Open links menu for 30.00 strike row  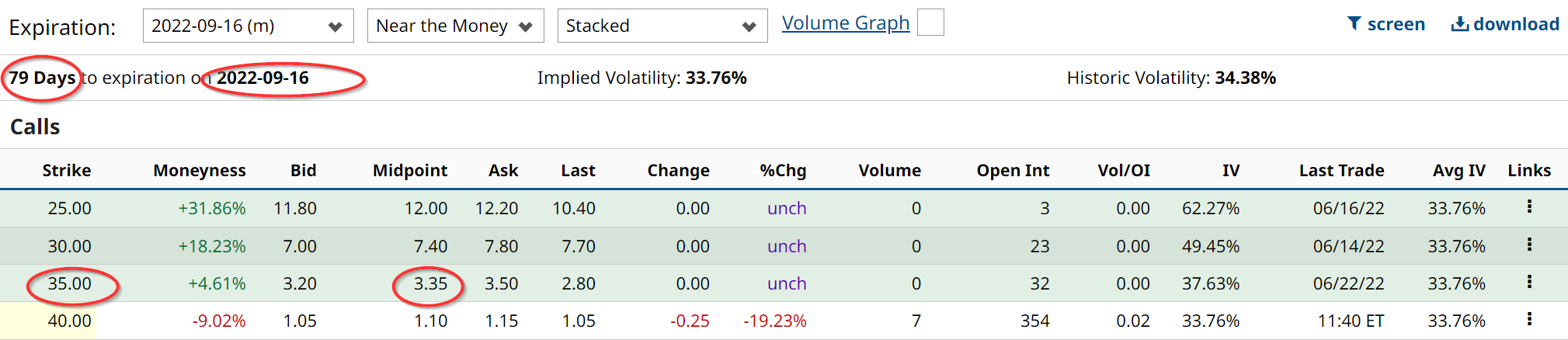1528,245
